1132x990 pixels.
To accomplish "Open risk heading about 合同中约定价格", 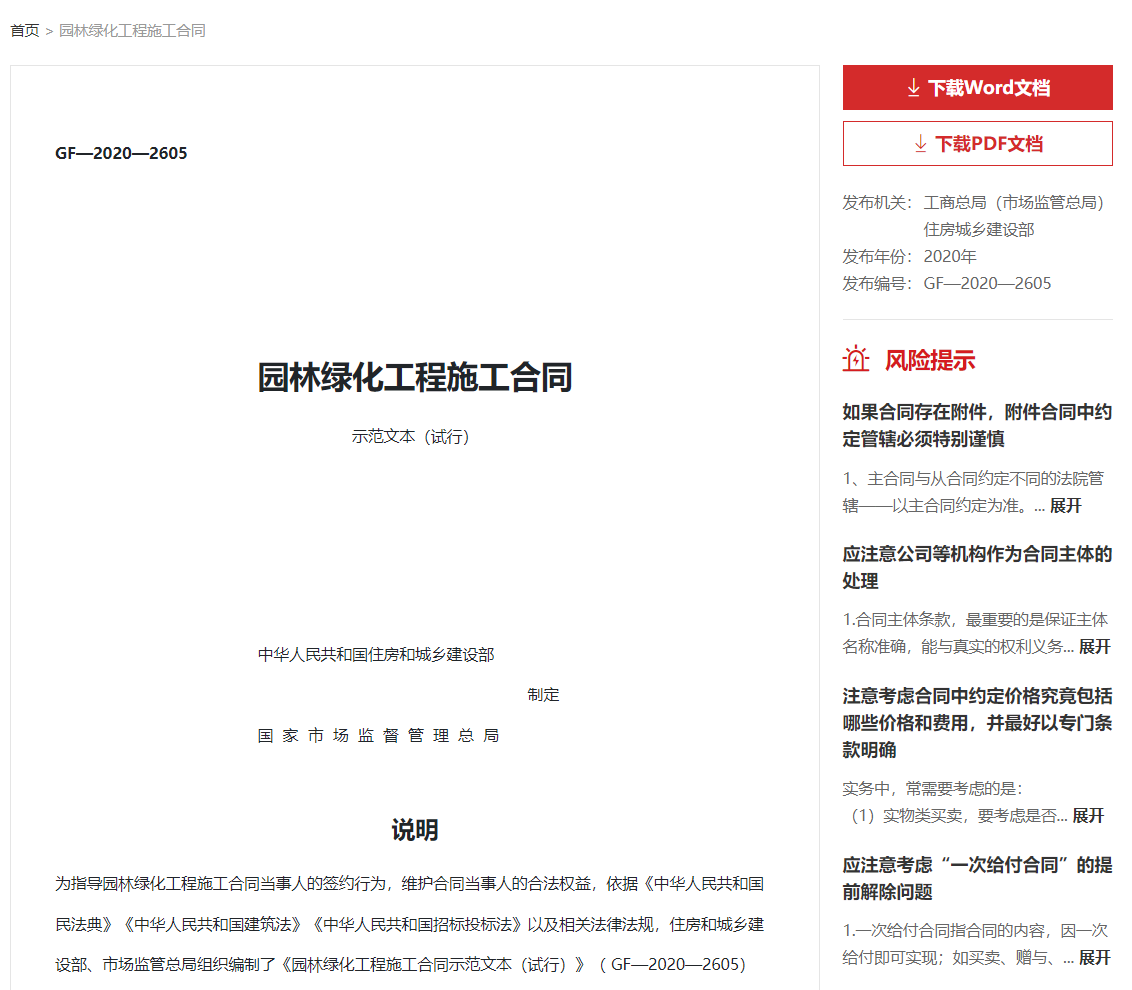I will point(976,722).
